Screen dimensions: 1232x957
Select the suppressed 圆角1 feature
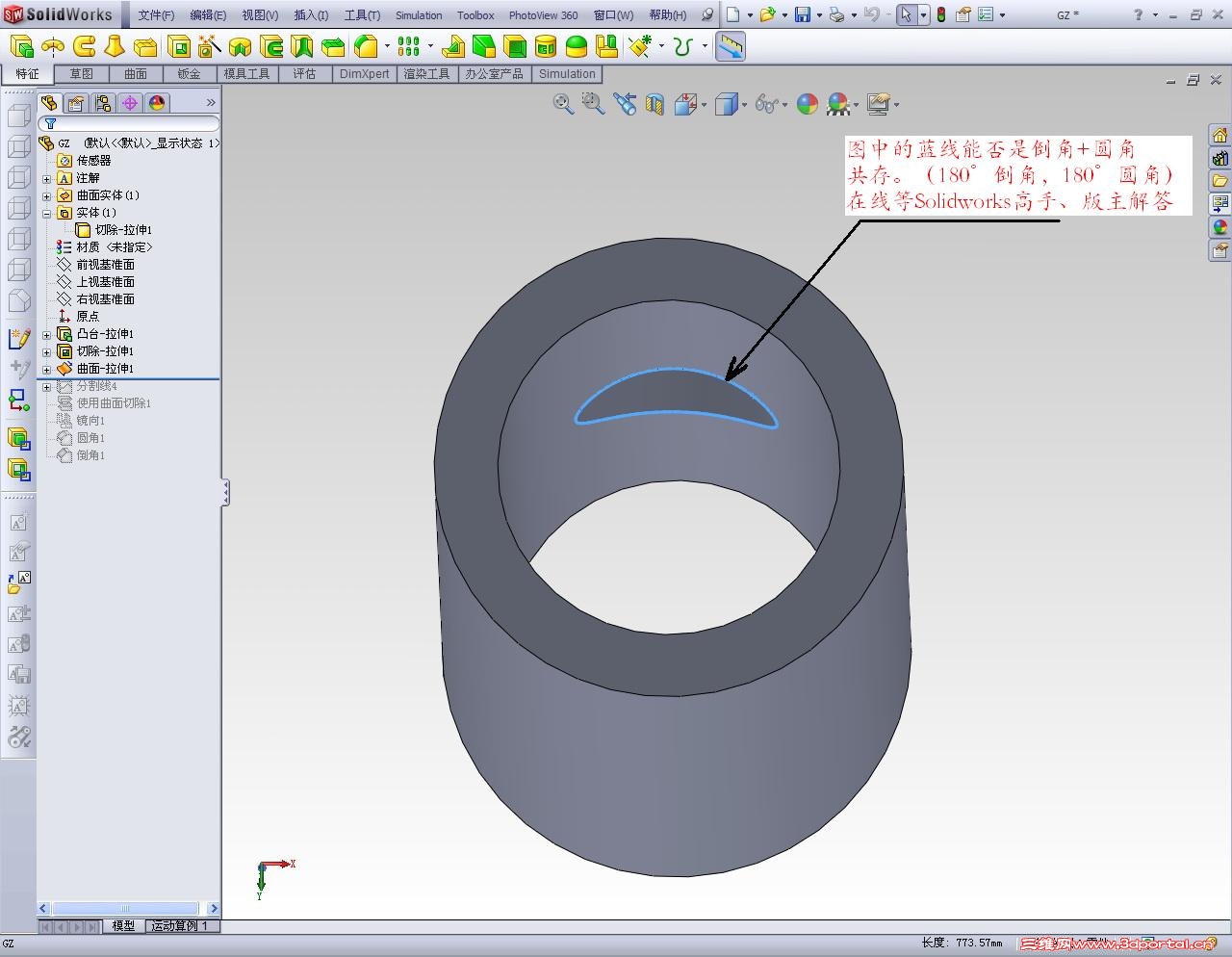pos(90,438)
